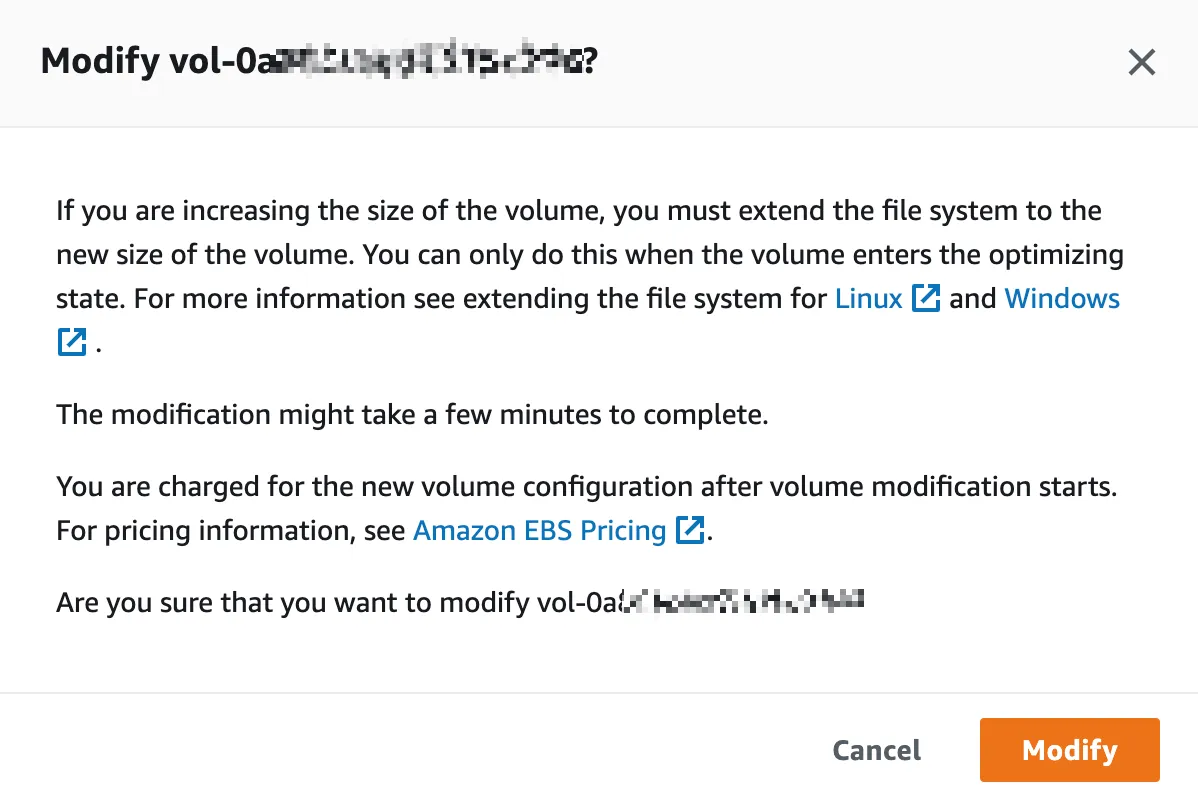Click the Windows hyperlink in the description
Viewport: 1198px width, 796px height.
(x=1062, y=298)
